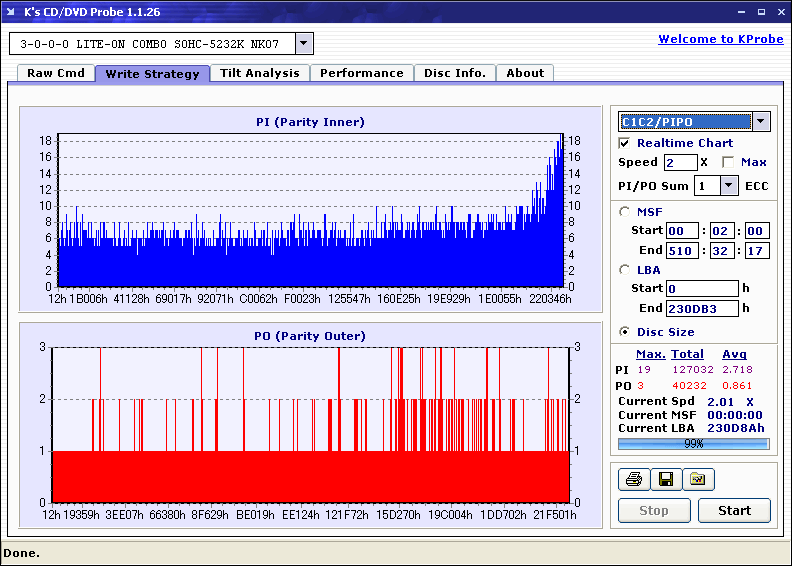792x566 pixels.
Task: Select the MSF radio button
Action: point(625,211)
